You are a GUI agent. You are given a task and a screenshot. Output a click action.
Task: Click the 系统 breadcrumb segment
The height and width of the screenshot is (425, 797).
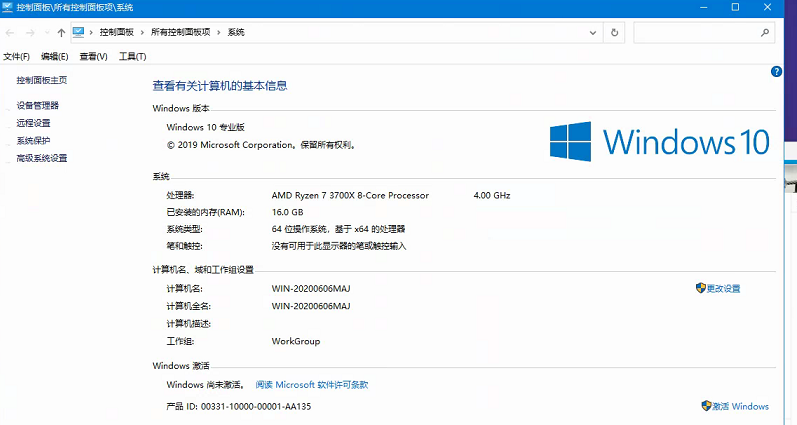coord(236,32)
